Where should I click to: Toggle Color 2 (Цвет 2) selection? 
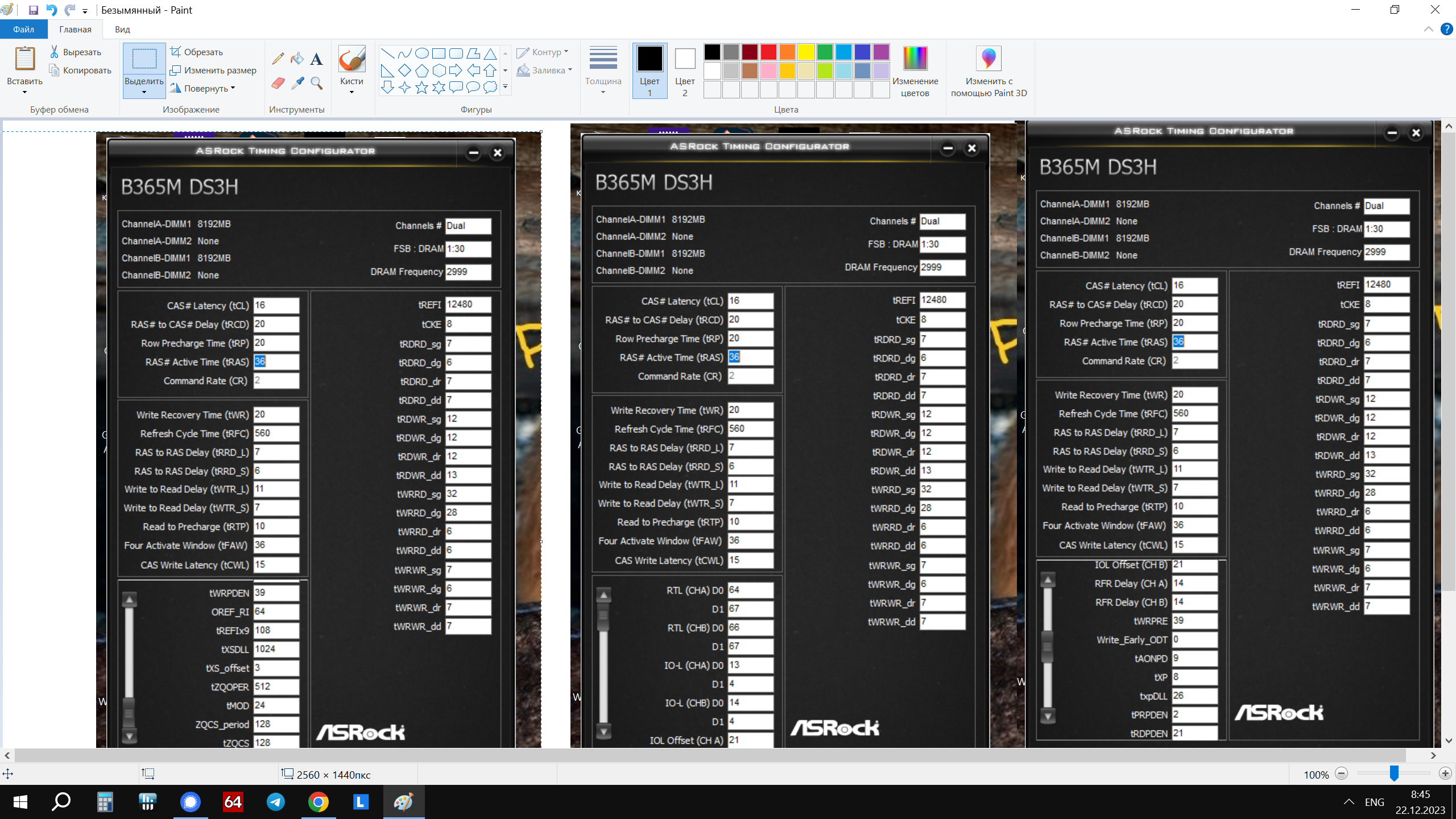[x=685, y=71]
